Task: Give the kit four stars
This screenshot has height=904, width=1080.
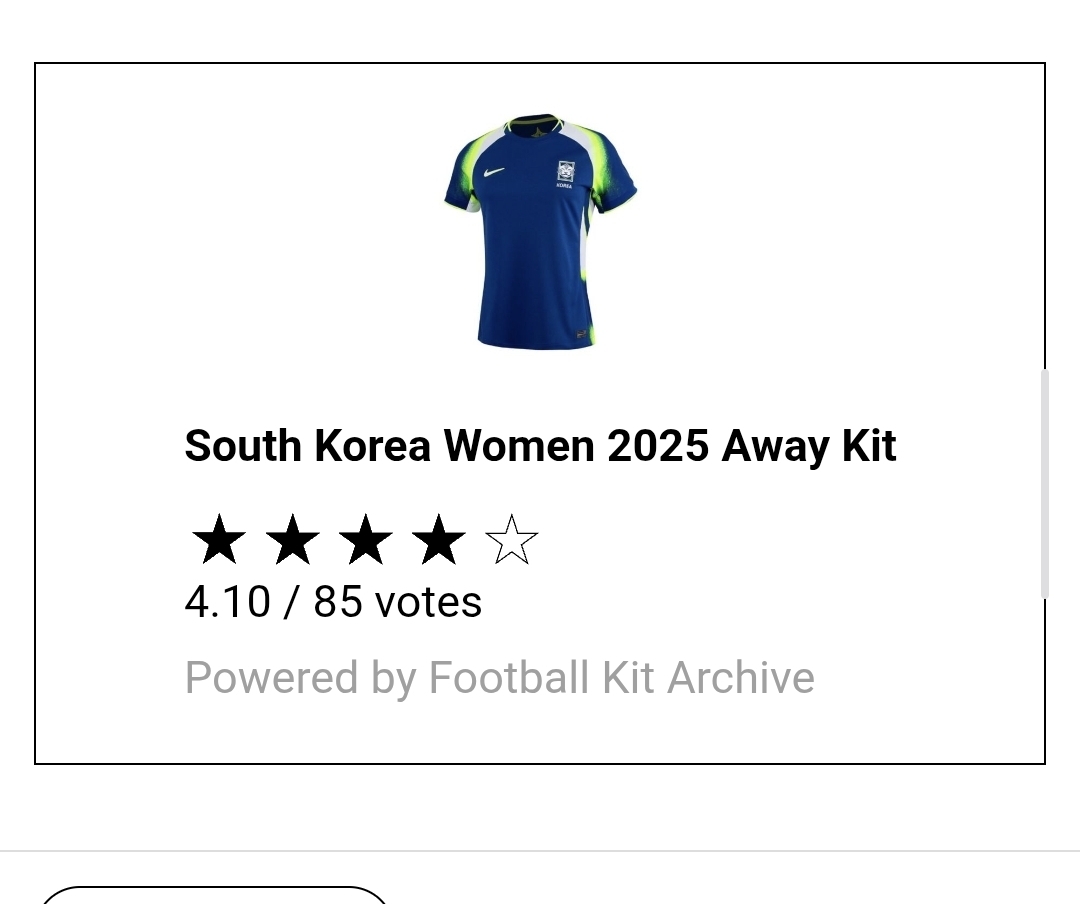Action: [x=438, y=541]
